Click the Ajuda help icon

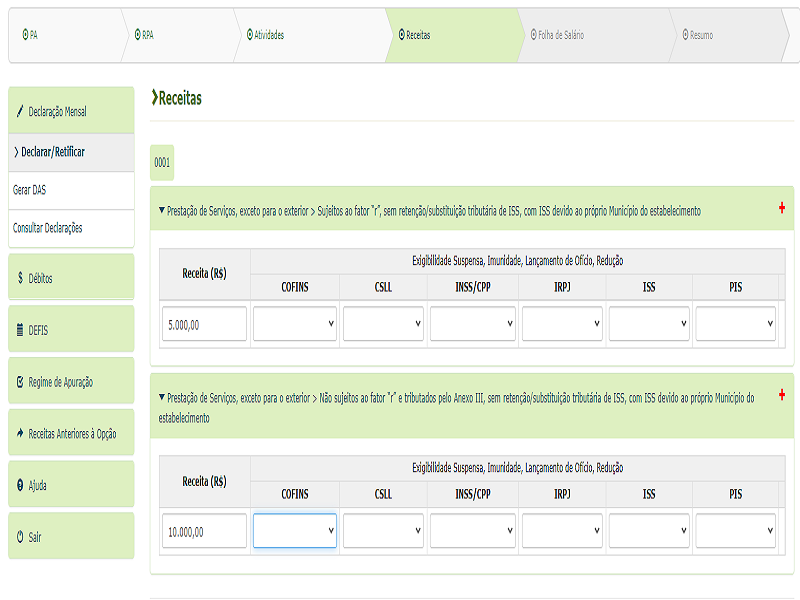coord(20,485)
